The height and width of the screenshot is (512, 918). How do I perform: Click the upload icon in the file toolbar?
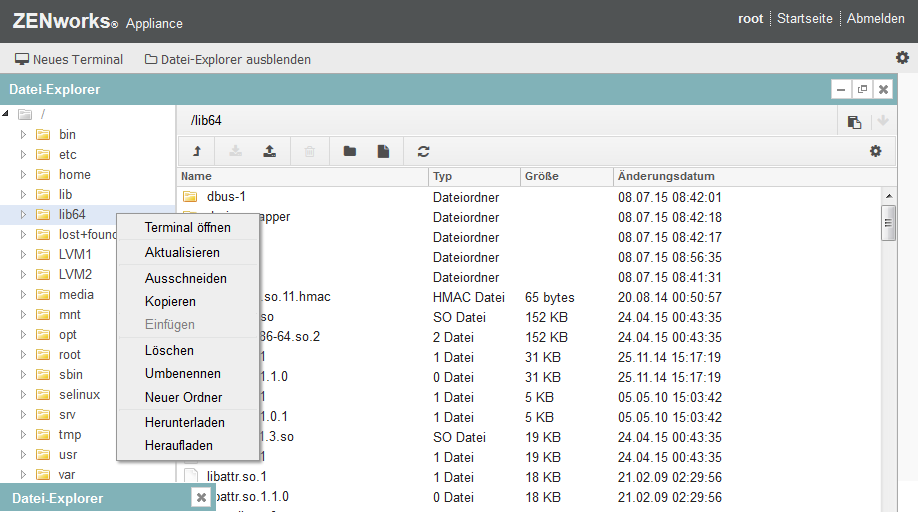click(269, 152)
